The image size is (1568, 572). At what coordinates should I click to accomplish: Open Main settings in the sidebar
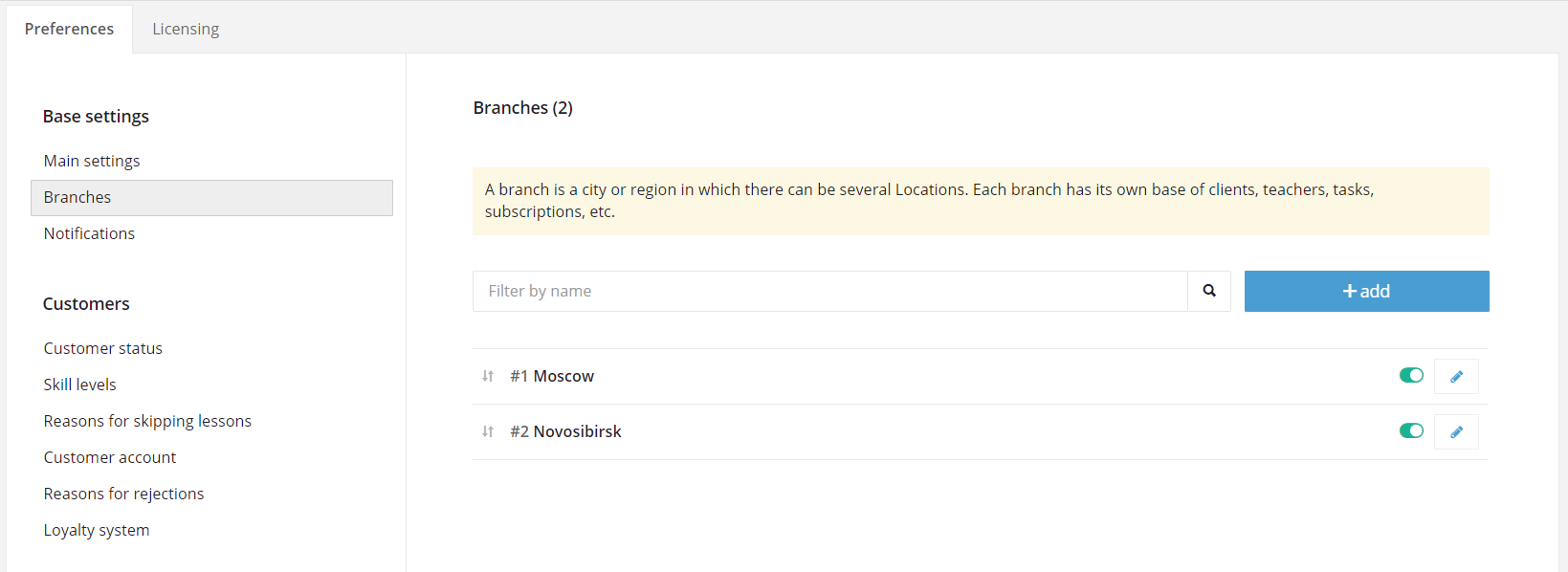tap(92, 161)
